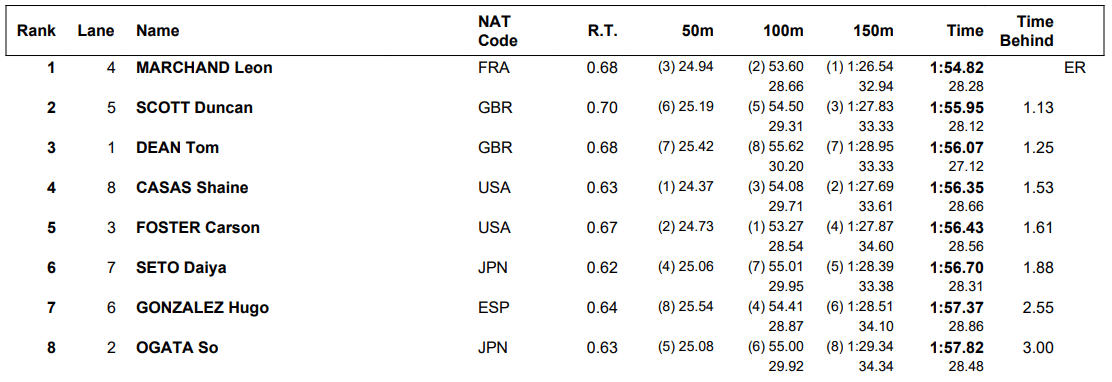Image resolution: width=1112 pixels, height=382 pixels.
Task: Click the 3.00 time behind value
Action: pos(1038,348)
